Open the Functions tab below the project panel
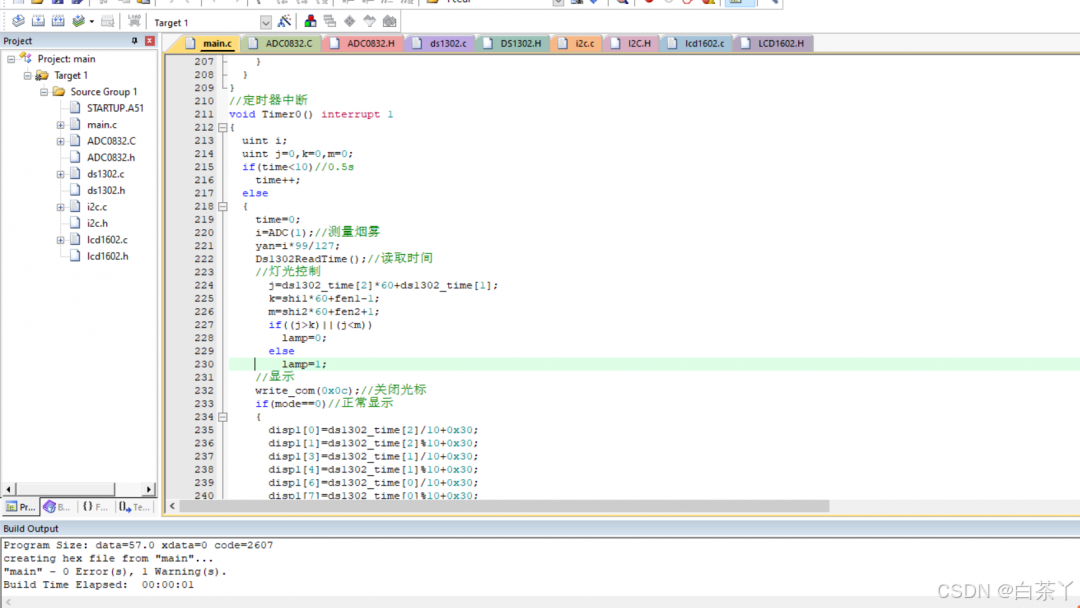1080x608 pixels. 95,507
